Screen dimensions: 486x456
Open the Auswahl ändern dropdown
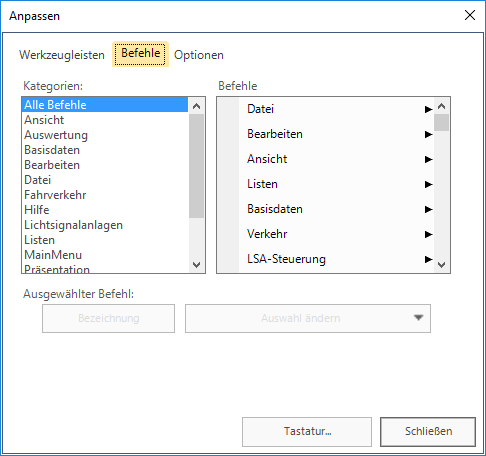tap(308, 318)
